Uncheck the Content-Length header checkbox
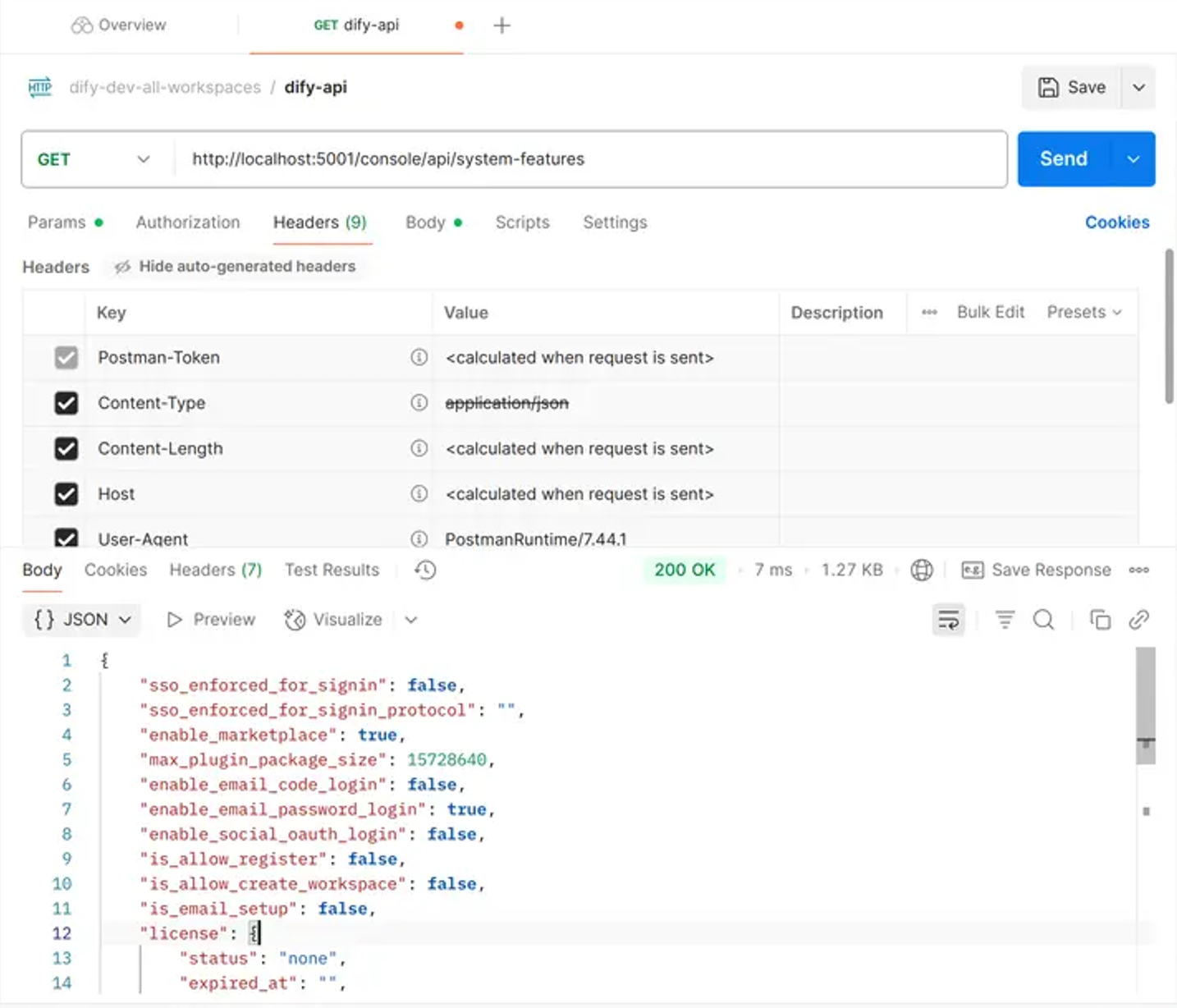Viewport: 1177px width, 1008px height. coord(66,449)
